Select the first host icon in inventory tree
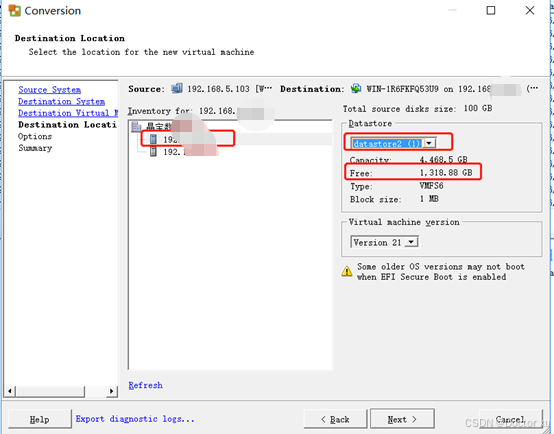Screen dimensions: 554x434 point(153,139)
